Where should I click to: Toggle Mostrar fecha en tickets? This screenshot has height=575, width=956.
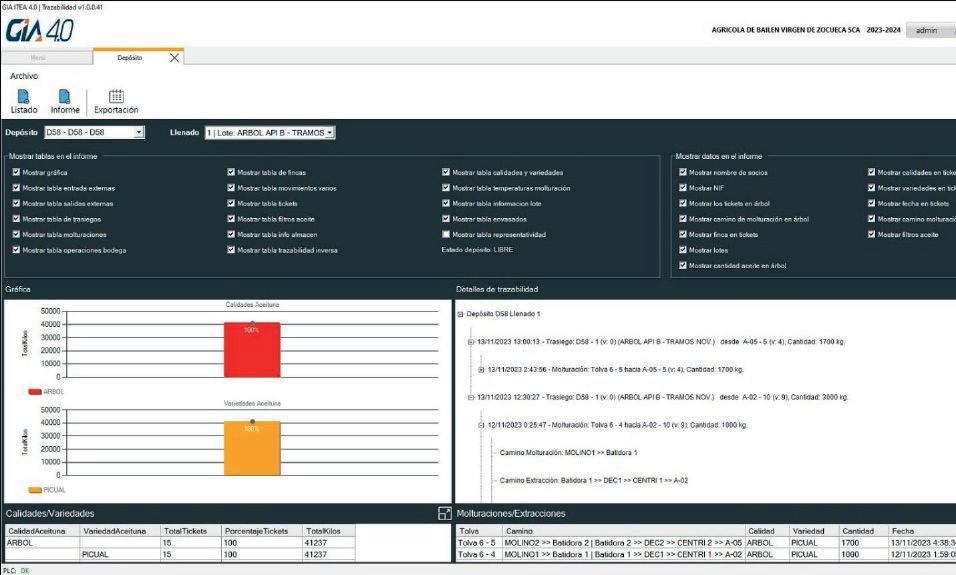[x=871, y=203]
